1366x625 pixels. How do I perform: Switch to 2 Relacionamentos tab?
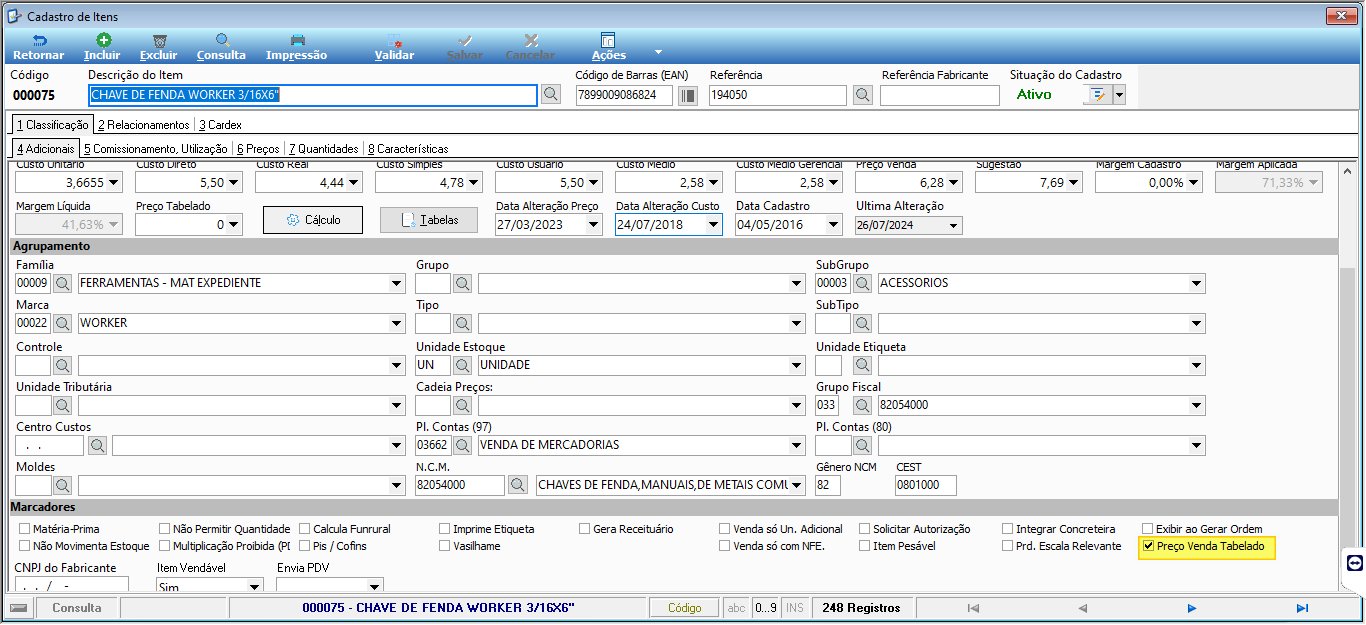144,125
